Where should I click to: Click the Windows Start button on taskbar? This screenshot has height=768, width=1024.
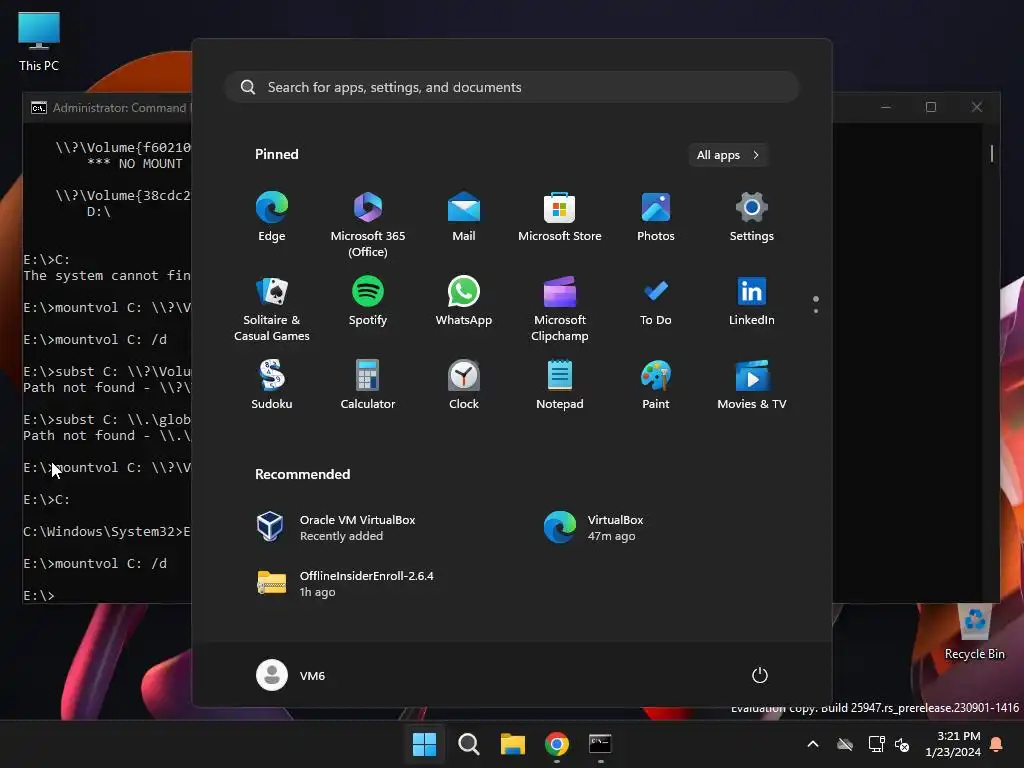pyautogui.click(x=424, y=744)
